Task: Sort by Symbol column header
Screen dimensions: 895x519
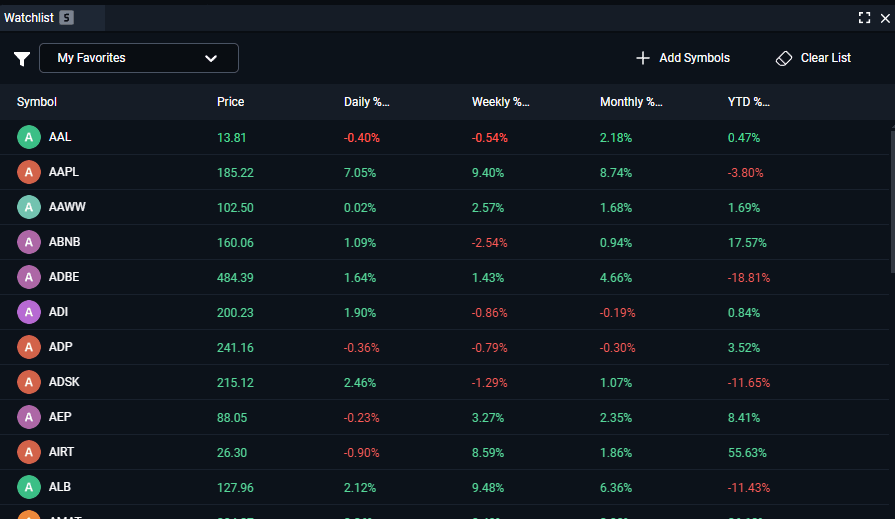Action: click(x=37, y=102)
